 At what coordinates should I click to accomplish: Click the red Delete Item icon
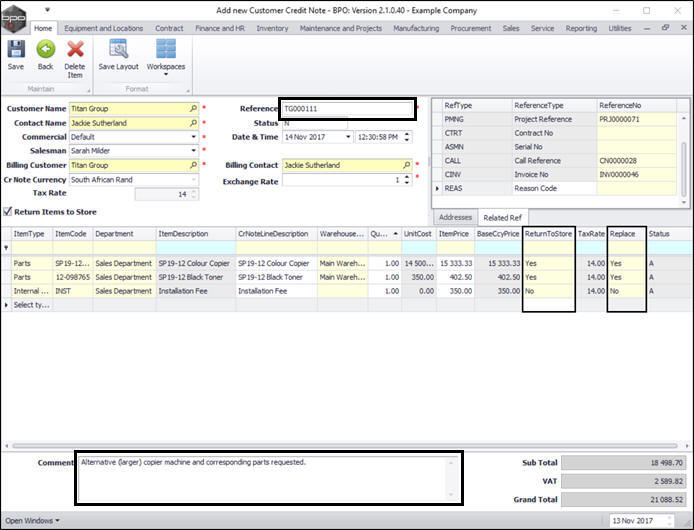[75, 49]
